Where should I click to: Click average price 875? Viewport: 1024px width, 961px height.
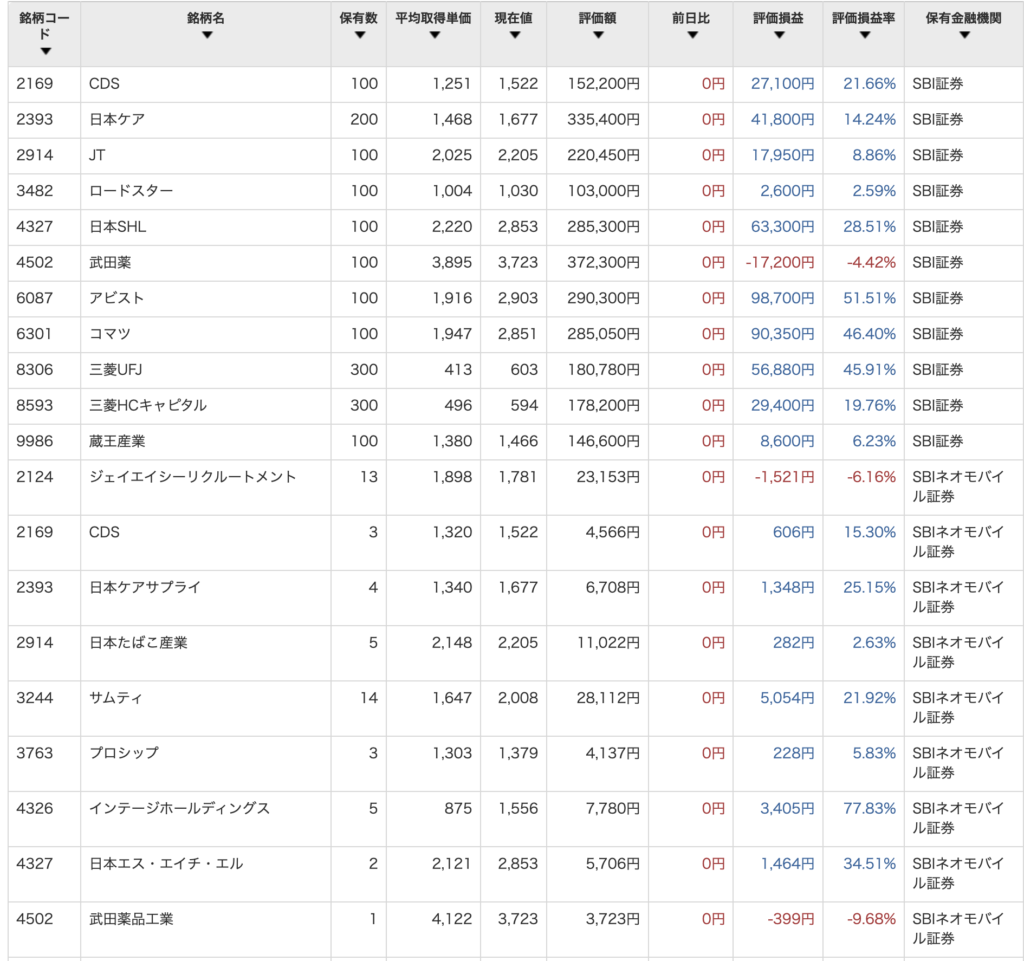(x=458, y=809)
